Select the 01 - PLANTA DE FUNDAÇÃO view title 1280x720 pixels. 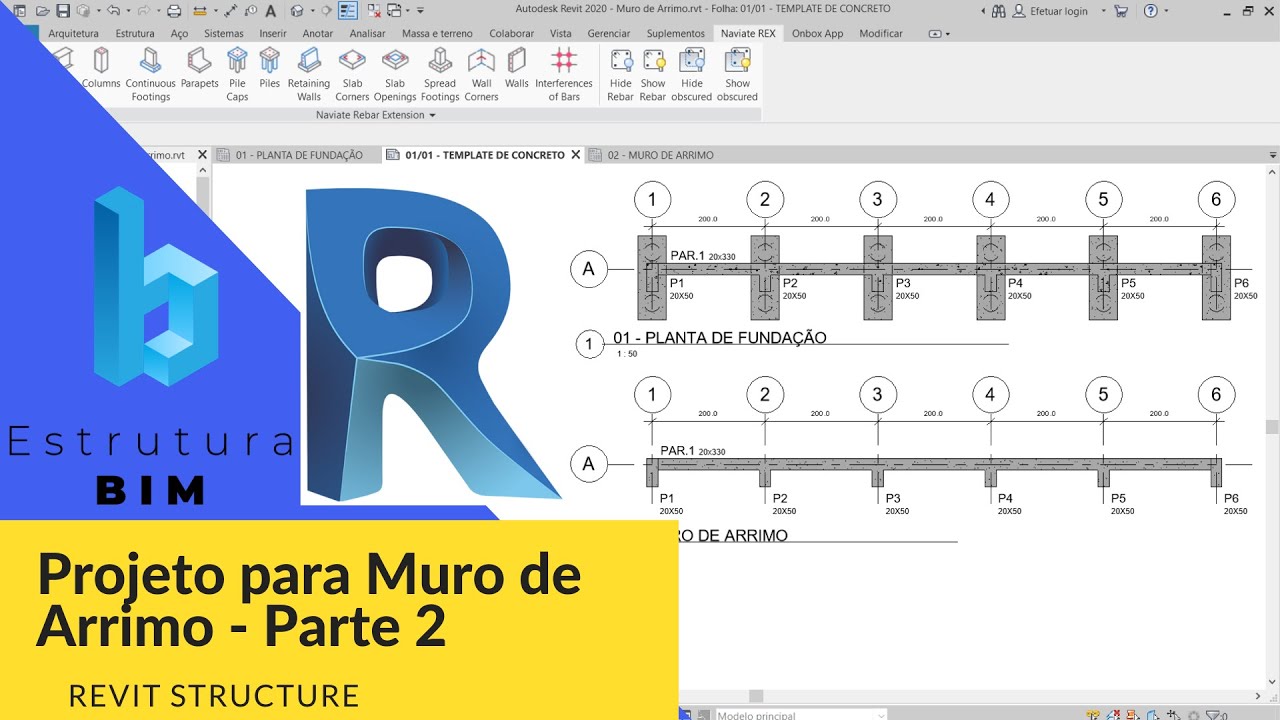720,338
